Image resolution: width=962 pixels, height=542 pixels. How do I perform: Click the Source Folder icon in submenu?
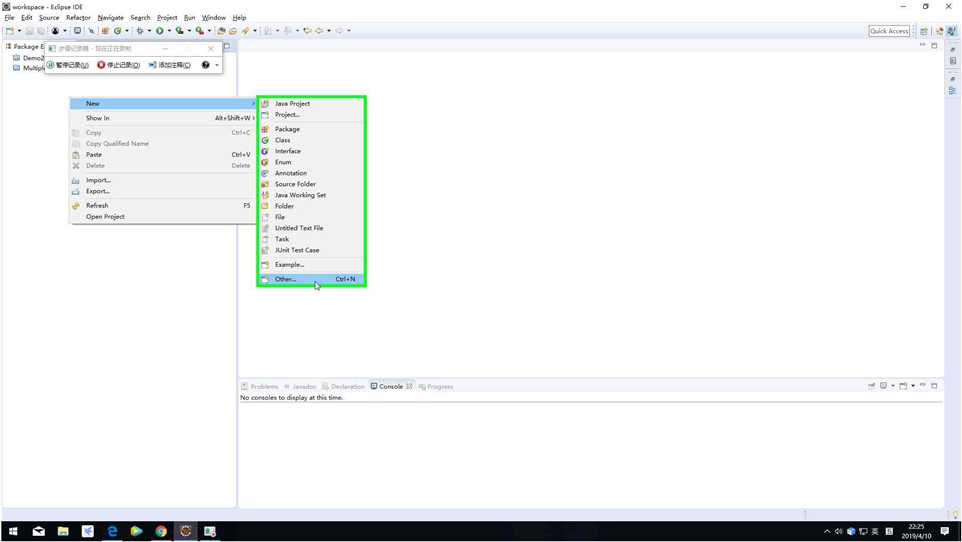coord(265,184)
